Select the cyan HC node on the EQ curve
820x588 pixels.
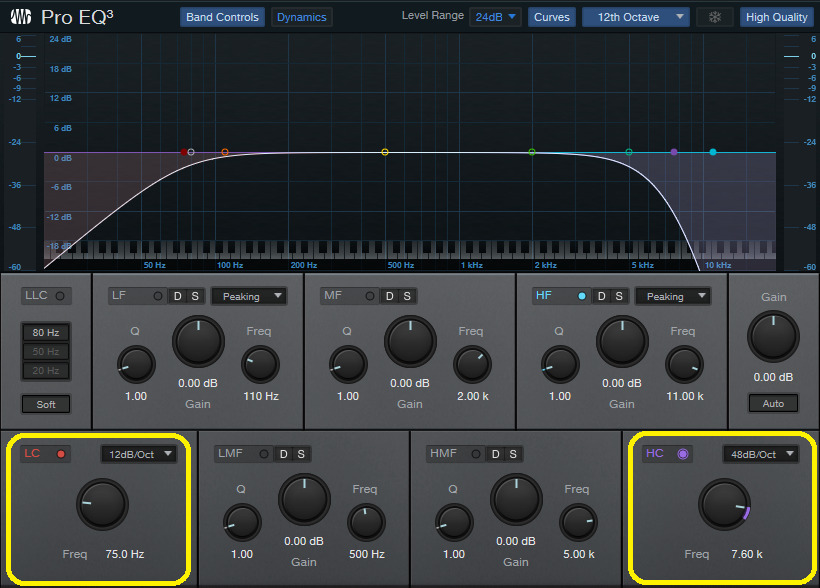coord(712,150)
